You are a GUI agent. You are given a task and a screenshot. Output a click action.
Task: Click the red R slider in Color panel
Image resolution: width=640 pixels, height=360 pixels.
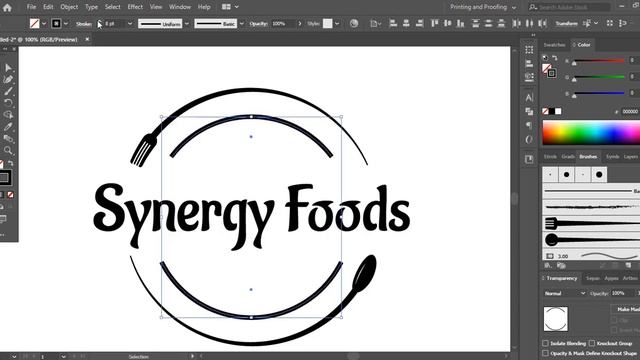tap(599, 61)
